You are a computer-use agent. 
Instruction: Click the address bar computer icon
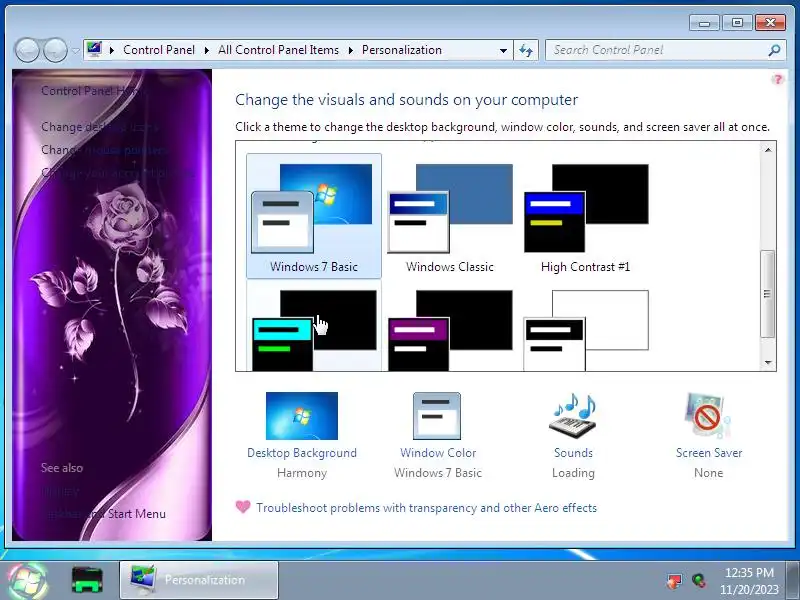tap(94, 49)
